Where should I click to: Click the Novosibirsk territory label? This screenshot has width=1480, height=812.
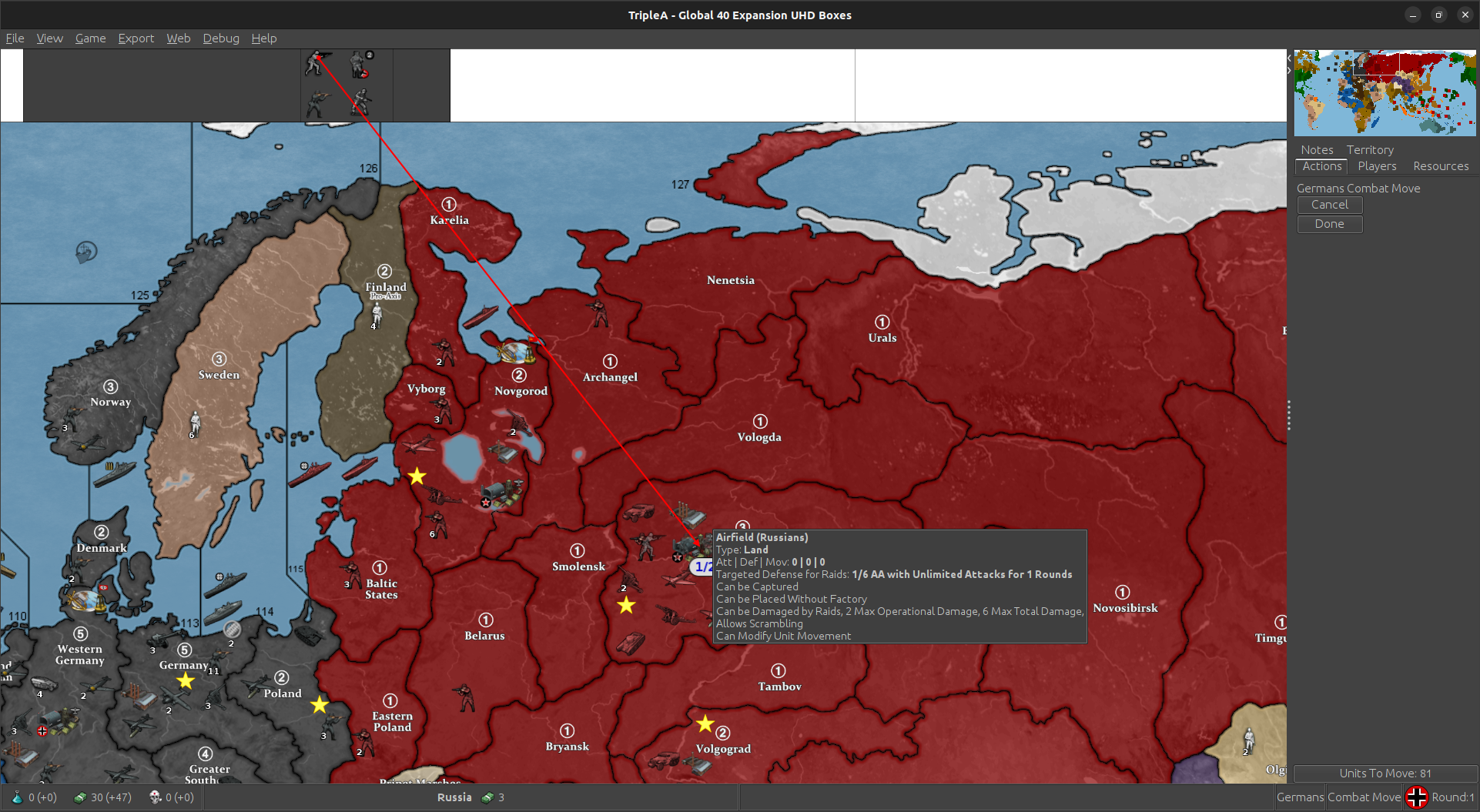(1125, 608)
